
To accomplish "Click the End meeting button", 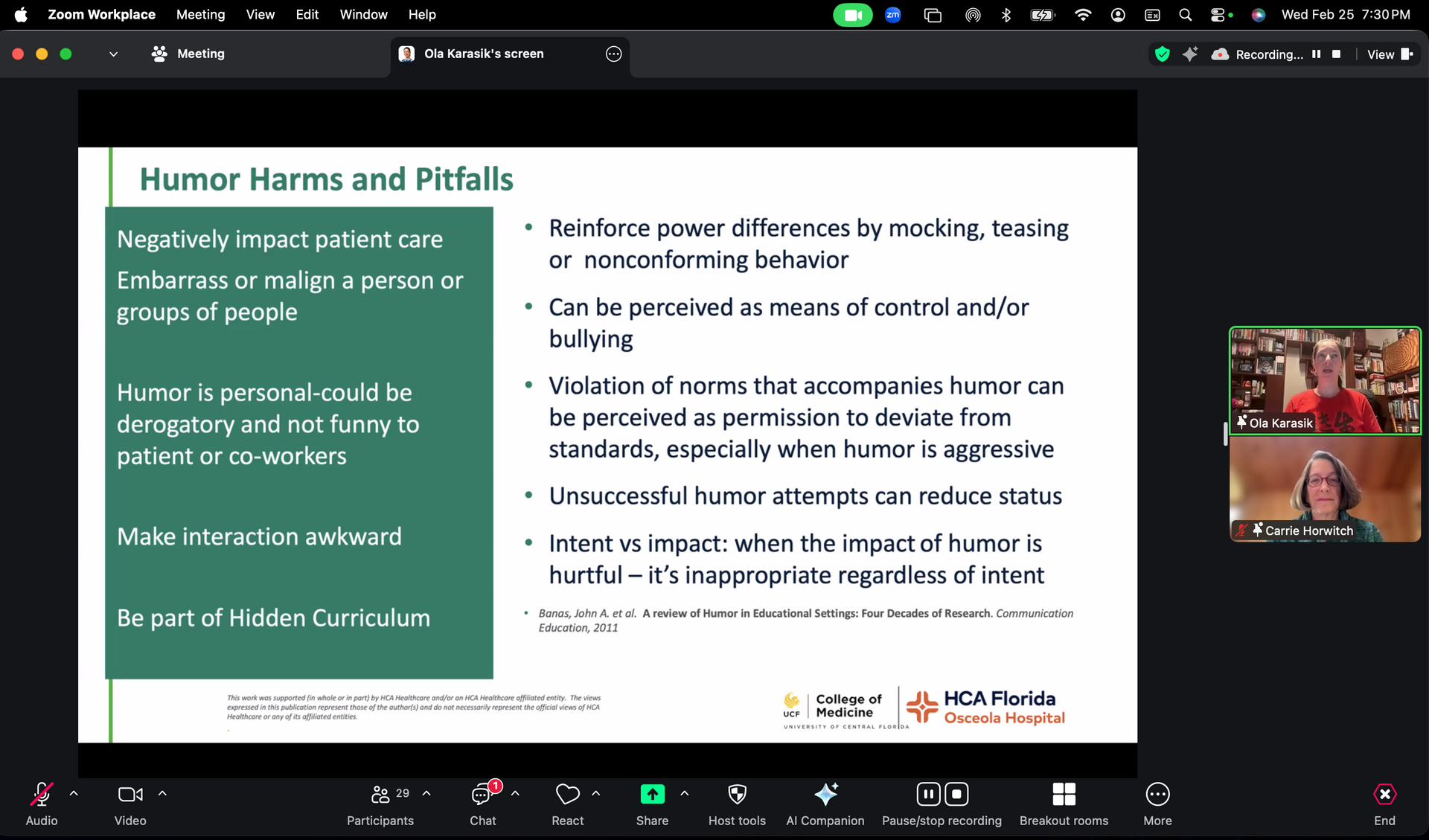I will tap(1384, 795).
